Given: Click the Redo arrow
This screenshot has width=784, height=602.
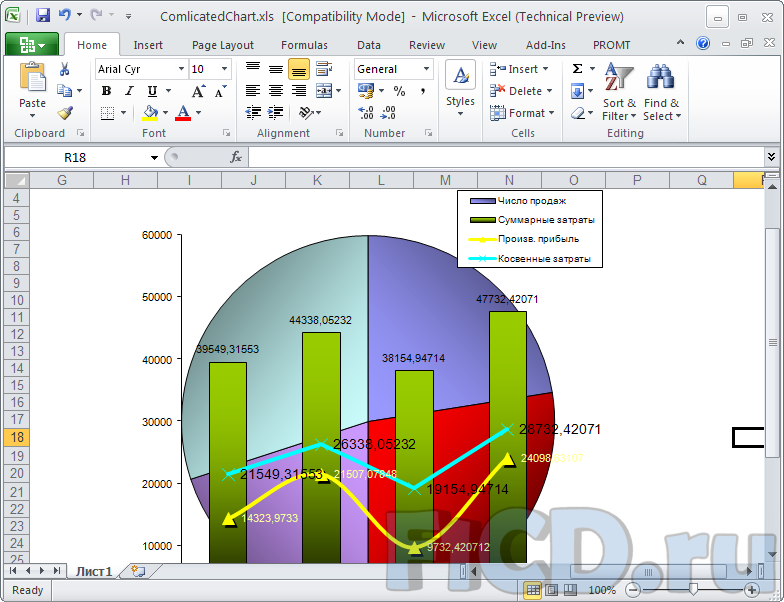Looking at the screenshot, I should pyautogui.click(x=96, y=15).
